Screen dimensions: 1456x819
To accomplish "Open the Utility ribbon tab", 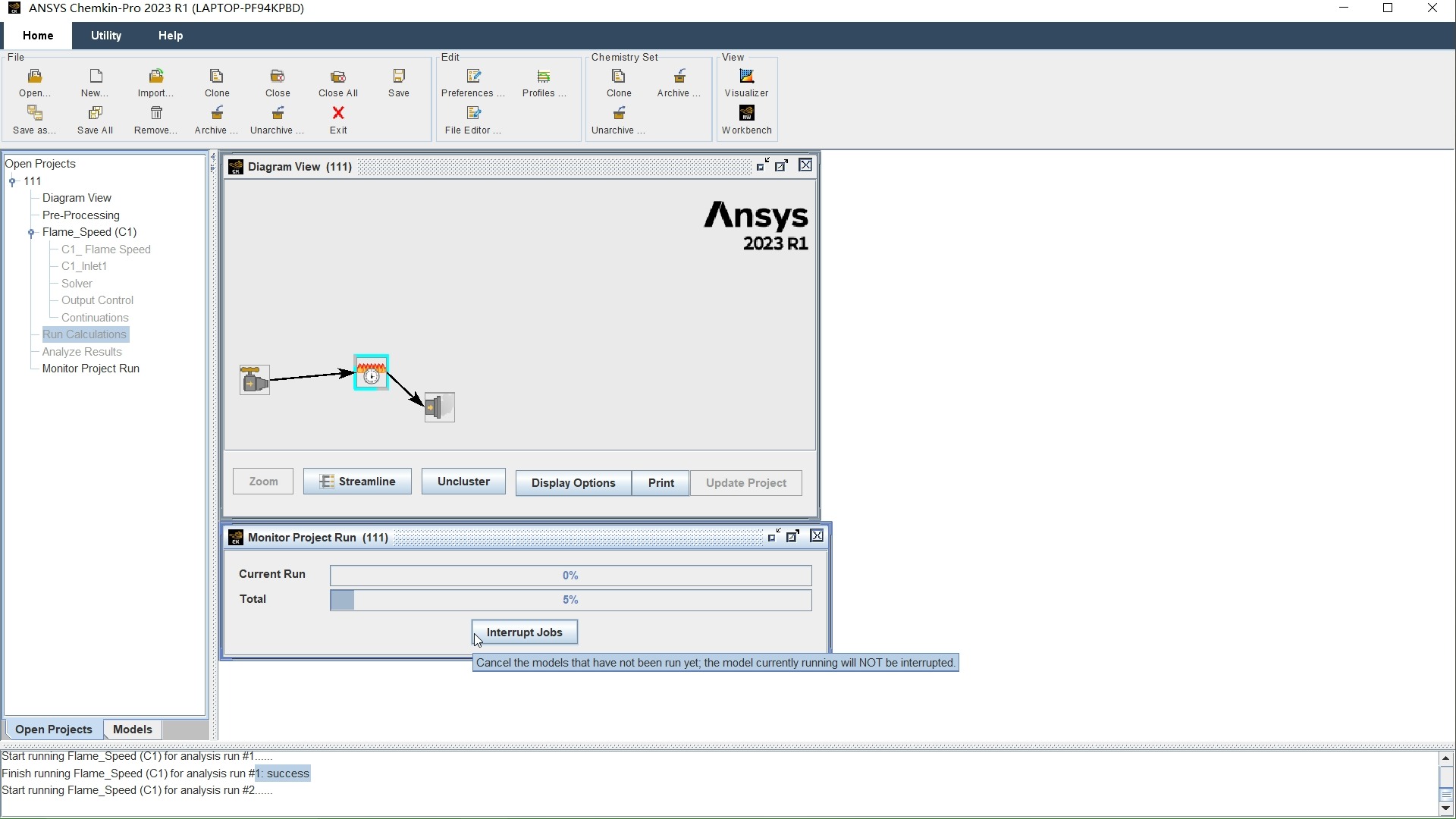I will [106, 36].
